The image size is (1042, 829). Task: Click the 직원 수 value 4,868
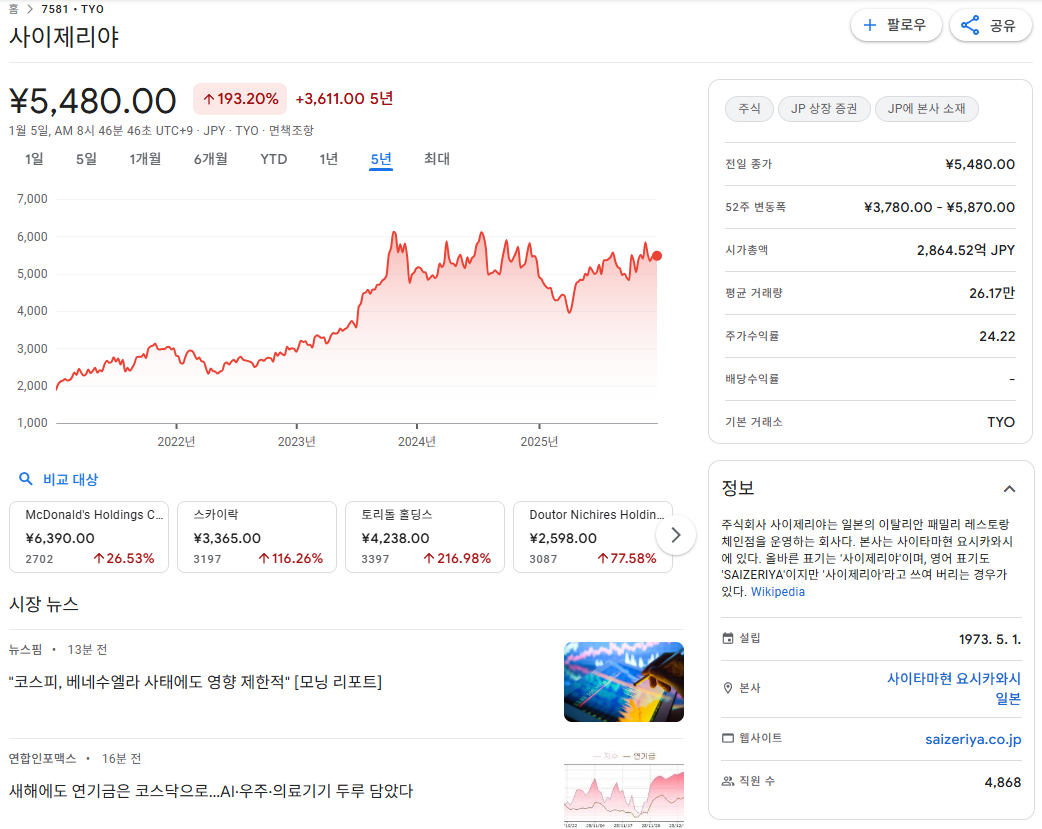click(1002, 782)
